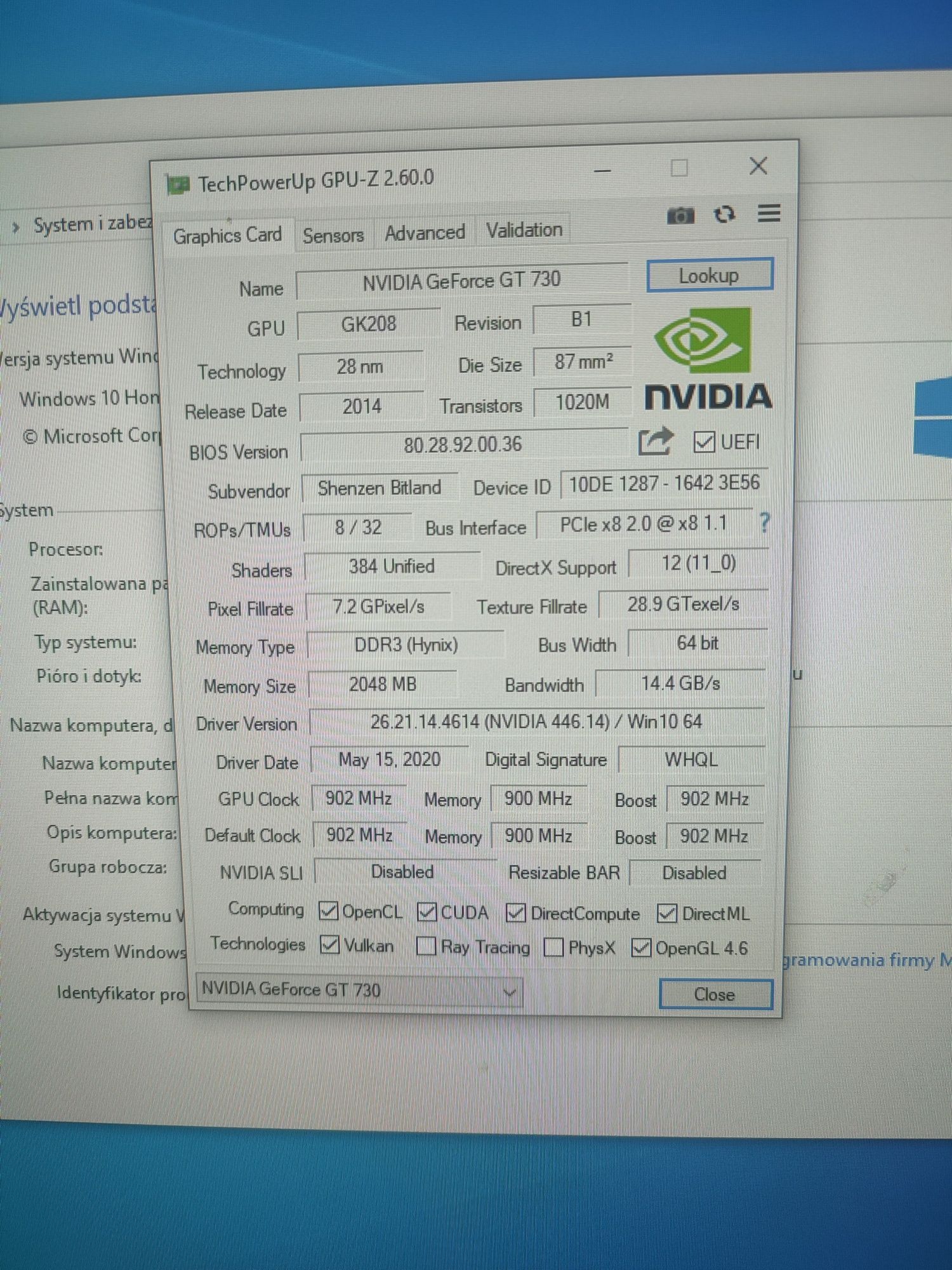Screen dimensions: 952x1270
Task: Toggle the DirectCompute checkbox
Action: (515, 913)
